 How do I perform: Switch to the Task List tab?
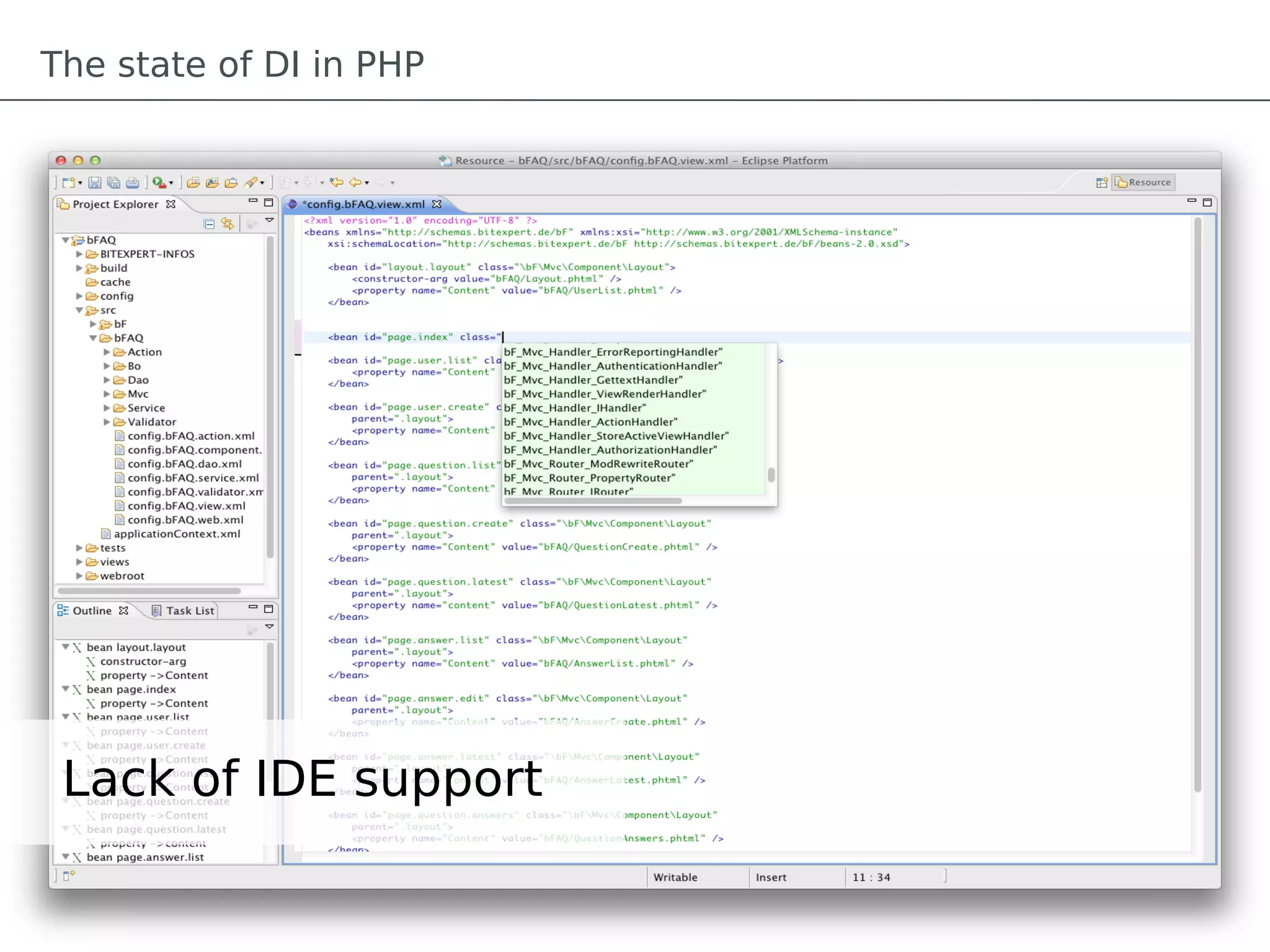[x=184, y=610]
